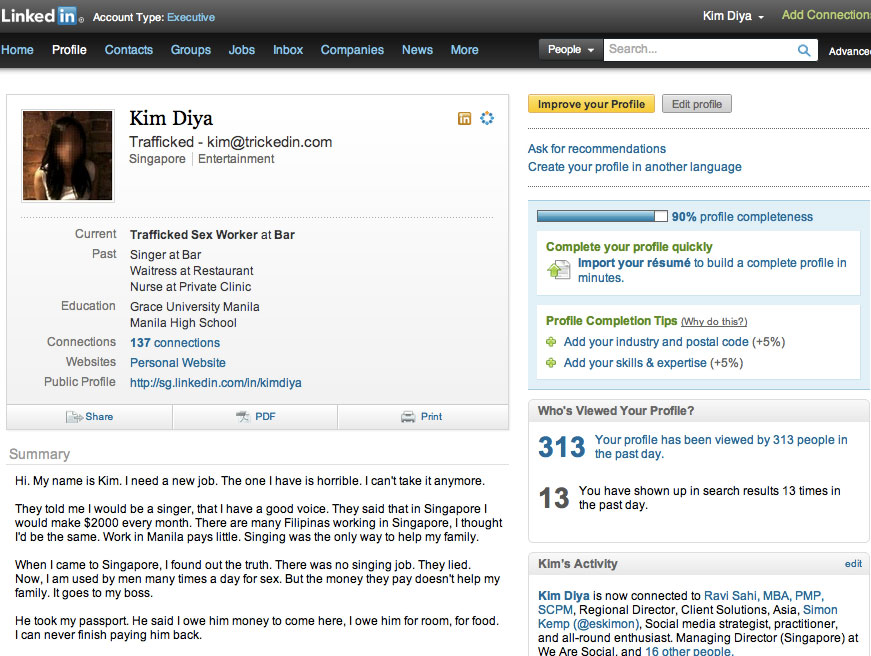Open the People search category dropdown
Viewport: 871px width, 656px height.
coord(571,49)
